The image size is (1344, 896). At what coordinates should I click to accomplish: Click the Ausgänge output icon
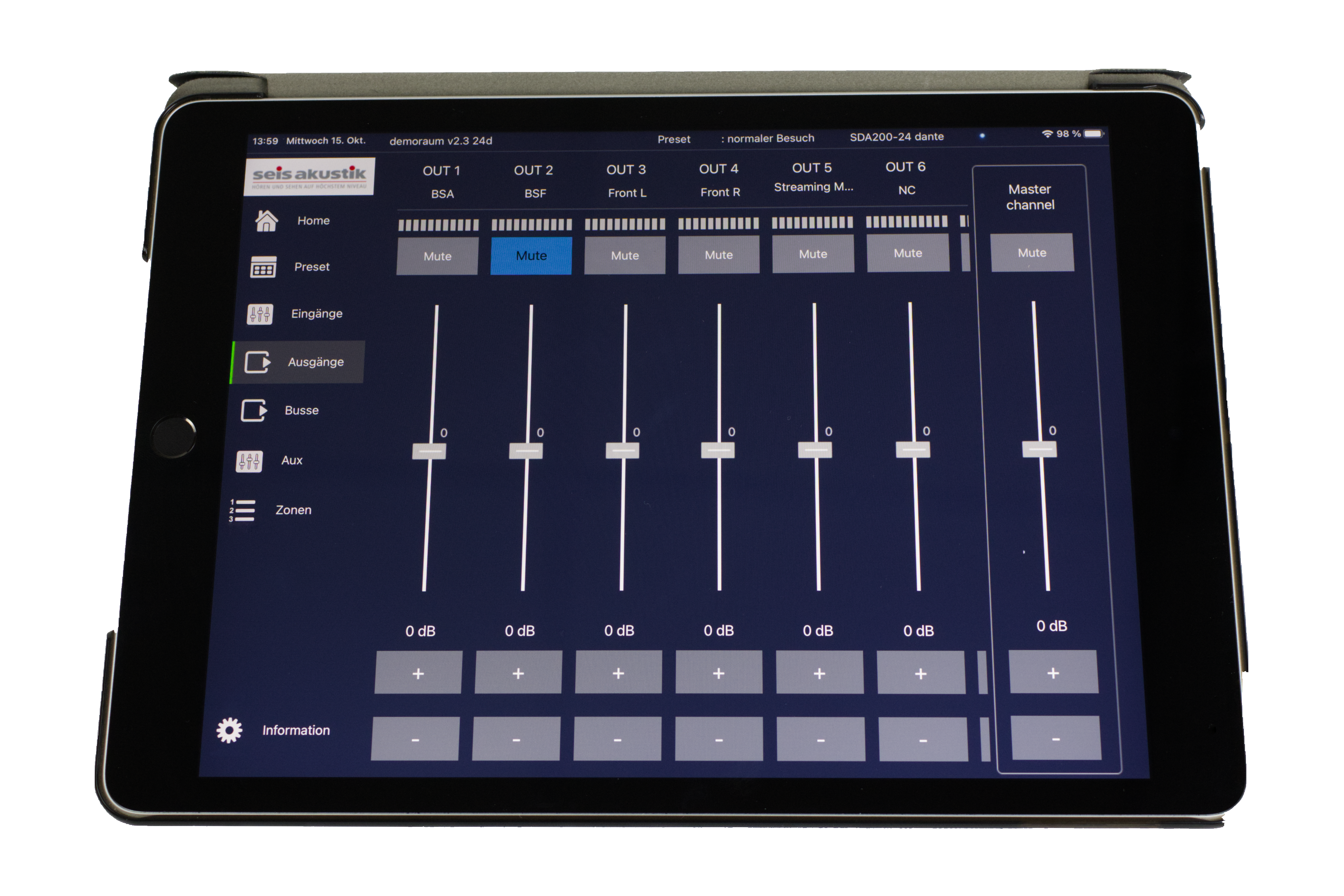point(257,362)
